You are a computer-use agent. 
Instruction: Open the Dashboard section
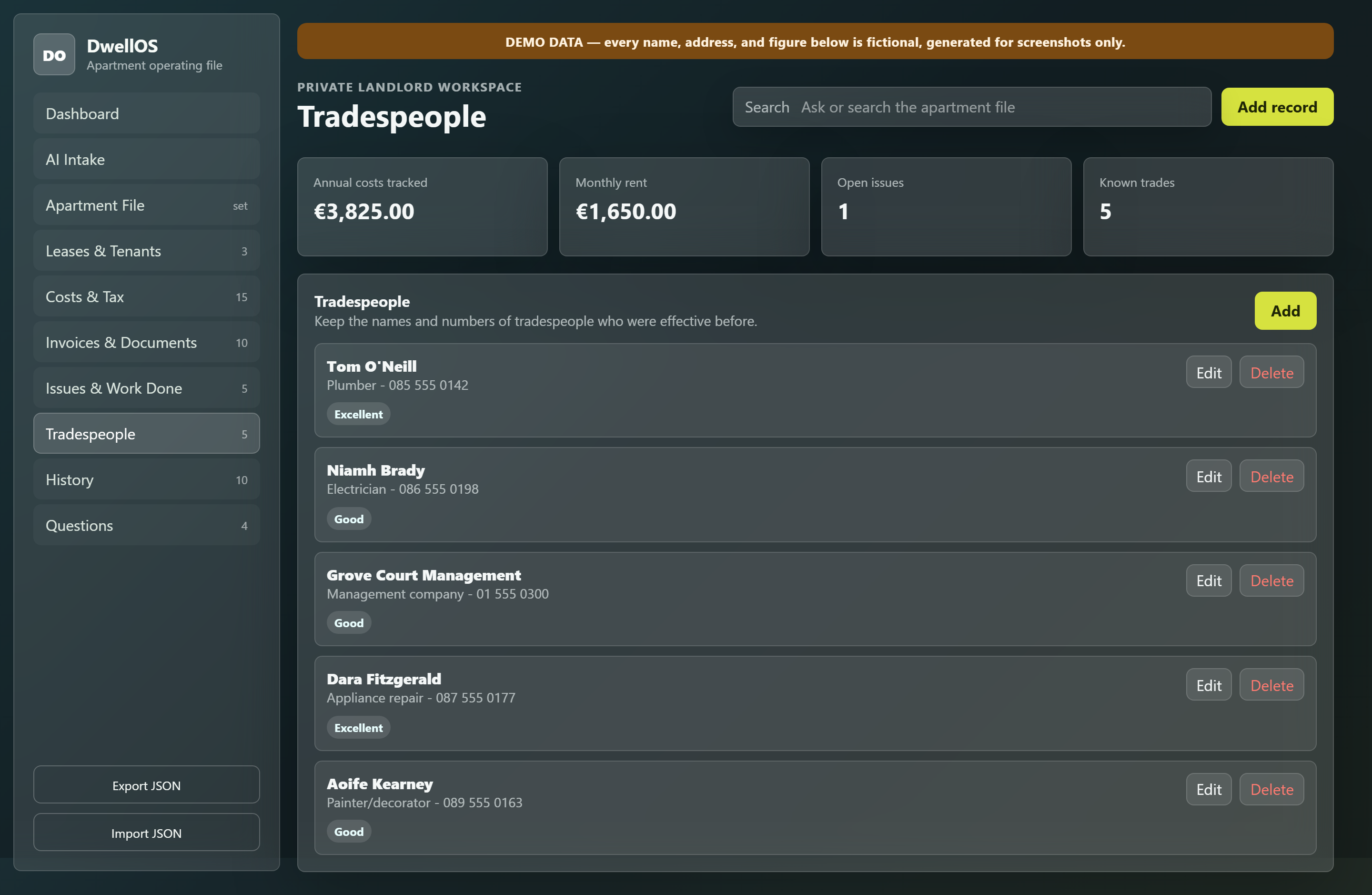coord(146,113)
